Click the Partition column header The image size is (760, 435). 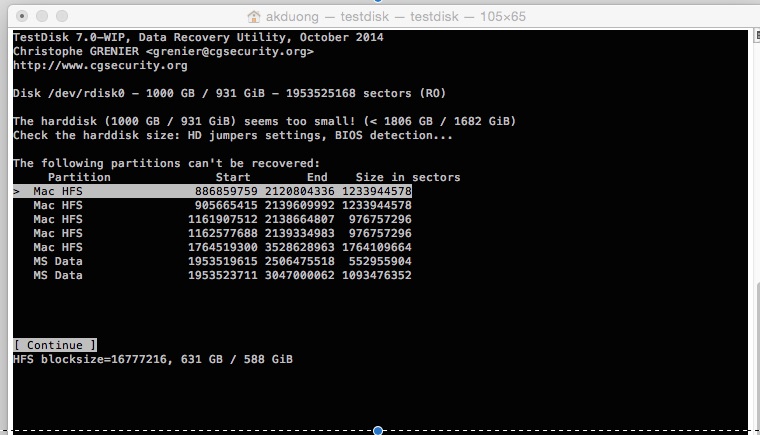click(x=79, y=177)
